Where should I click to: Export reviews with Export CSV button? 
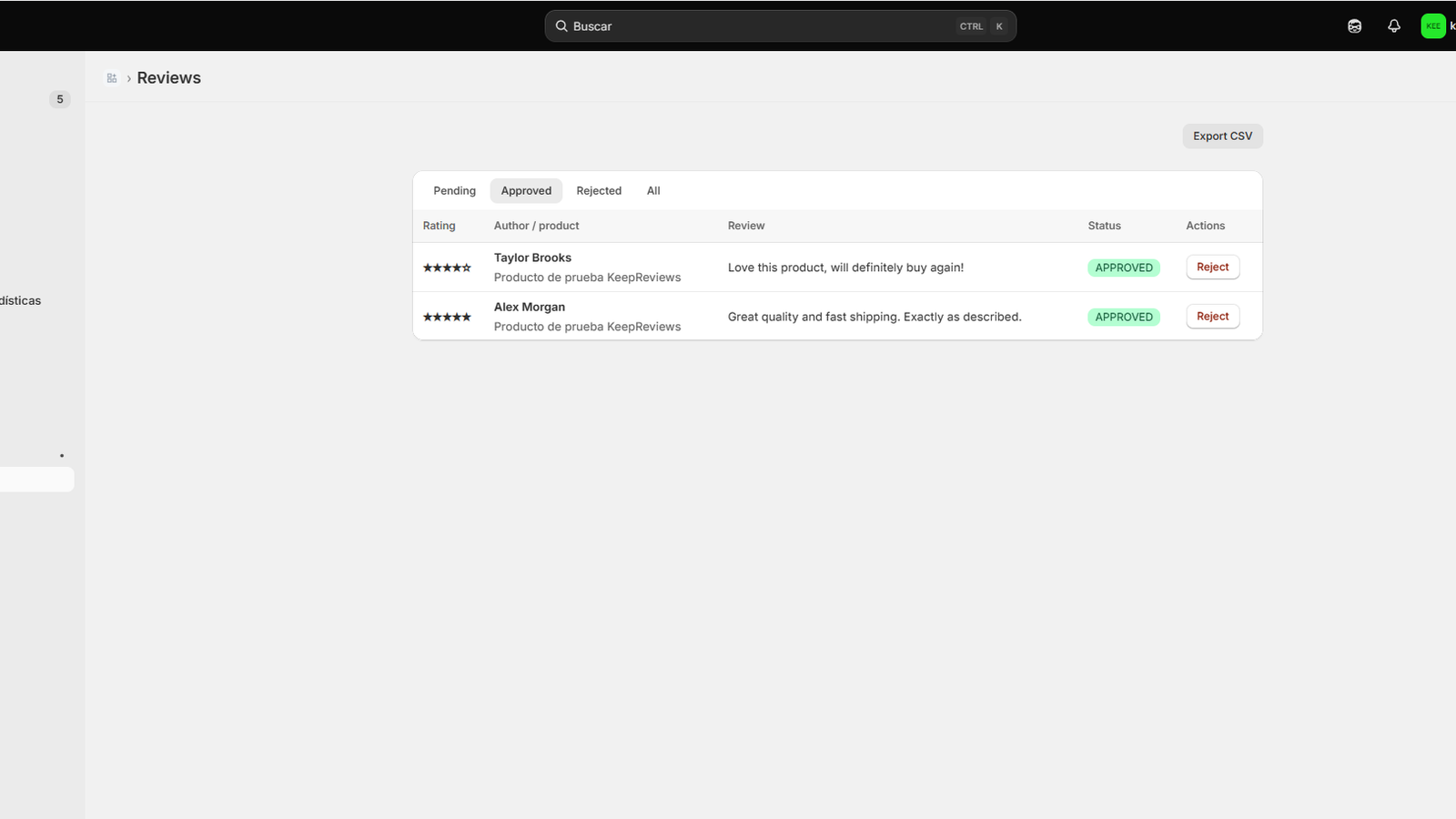tap(1222, 136)
